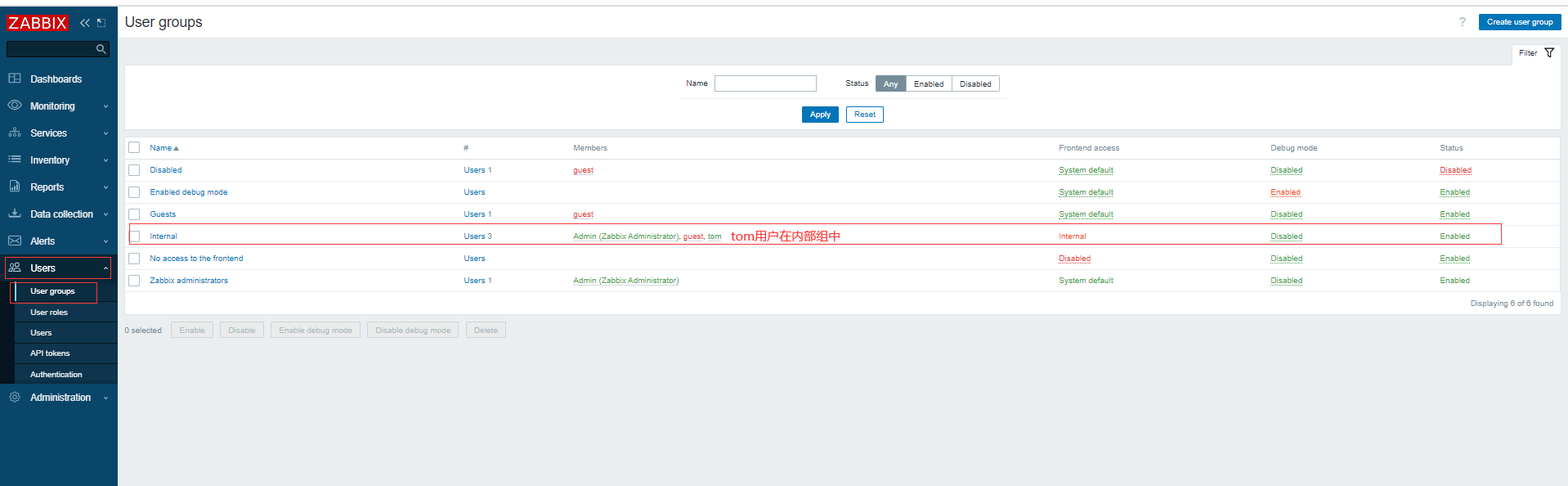Open the API tokens submenu item

50,353
